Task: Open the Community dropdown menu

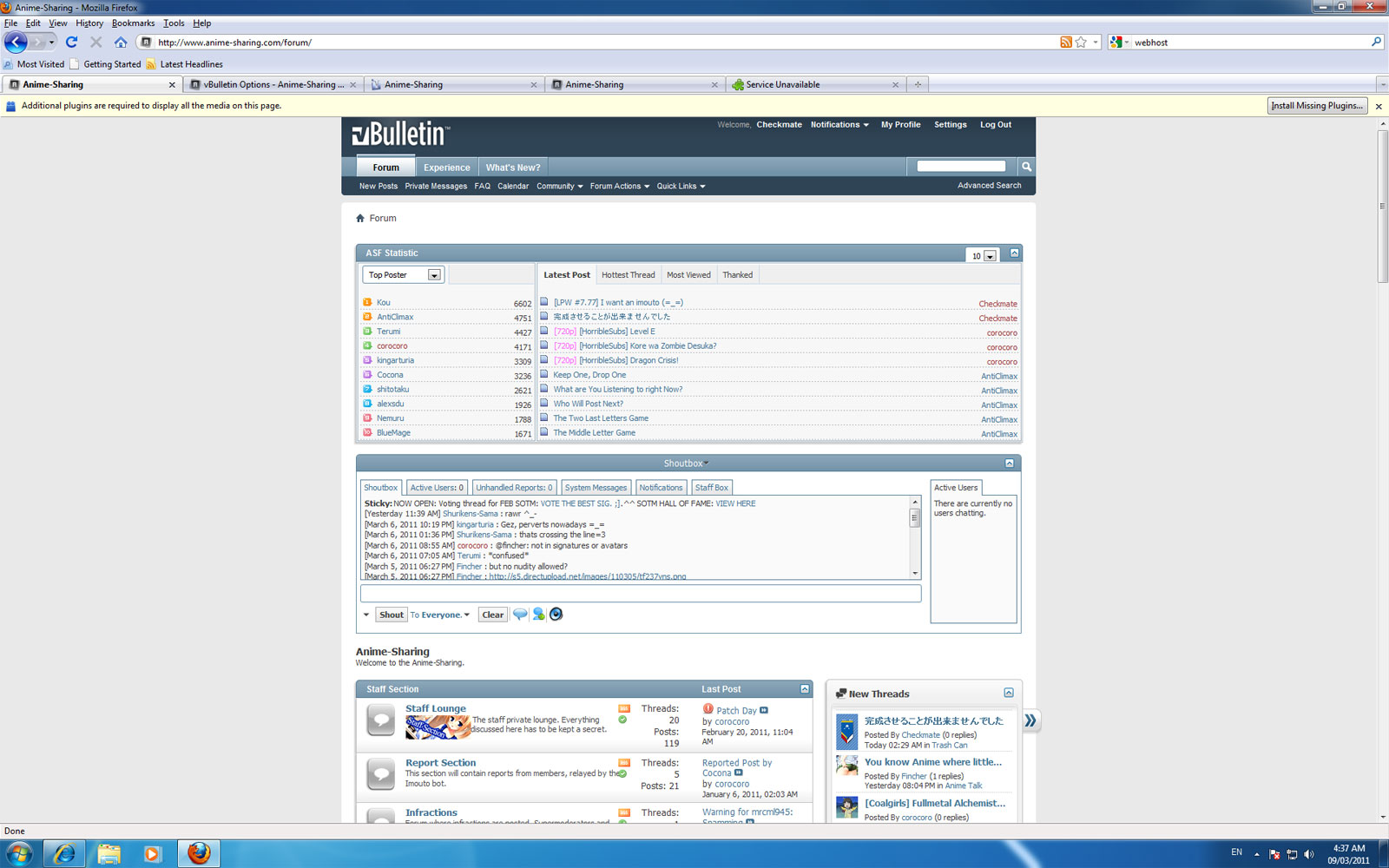Action: pos(559,186)
